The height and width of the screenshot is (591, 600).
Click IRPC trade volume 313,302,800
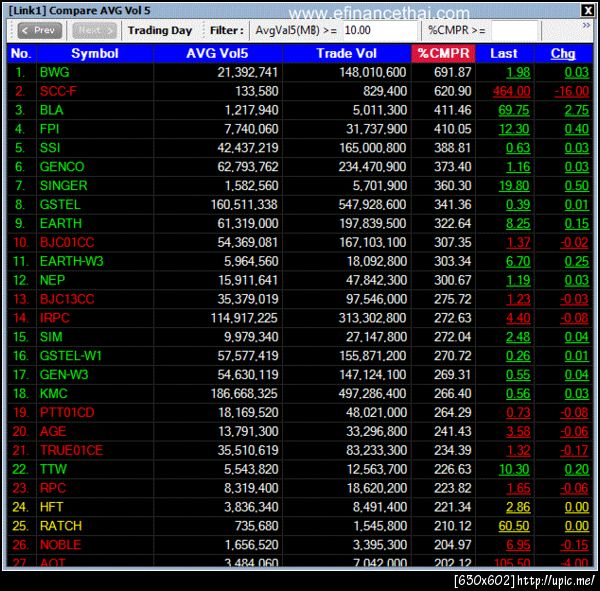click(x=372, y=318)
